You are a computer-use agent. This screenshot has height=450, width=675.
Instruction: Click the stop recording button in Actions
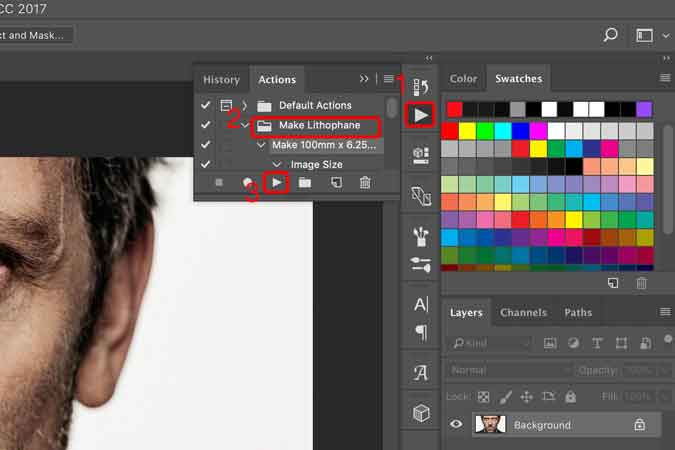click(218, 183)
